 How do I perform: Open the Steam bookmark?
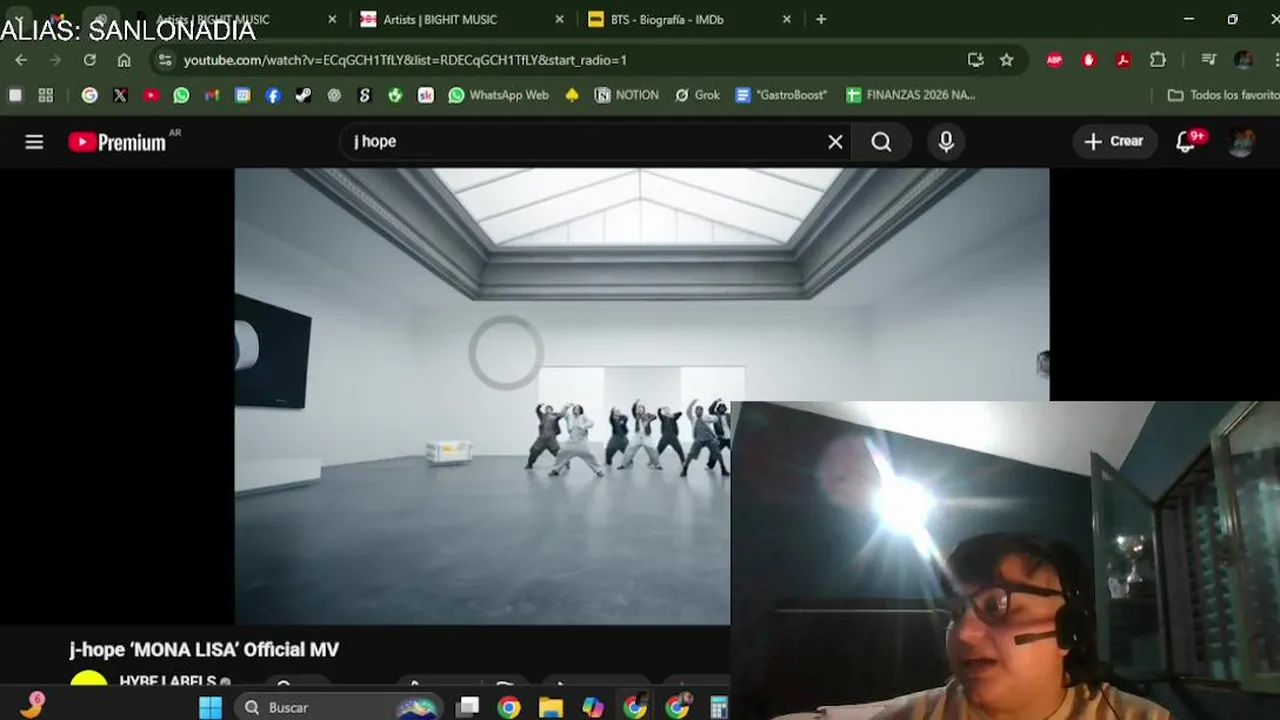pos(303,95)
